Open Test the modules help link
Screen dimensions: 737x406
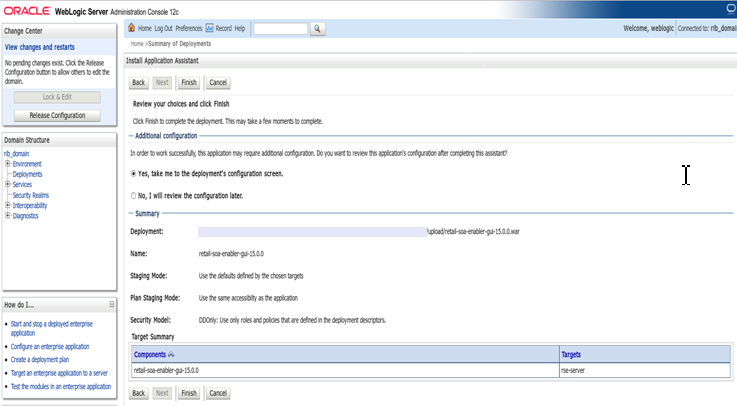point(61,387)
